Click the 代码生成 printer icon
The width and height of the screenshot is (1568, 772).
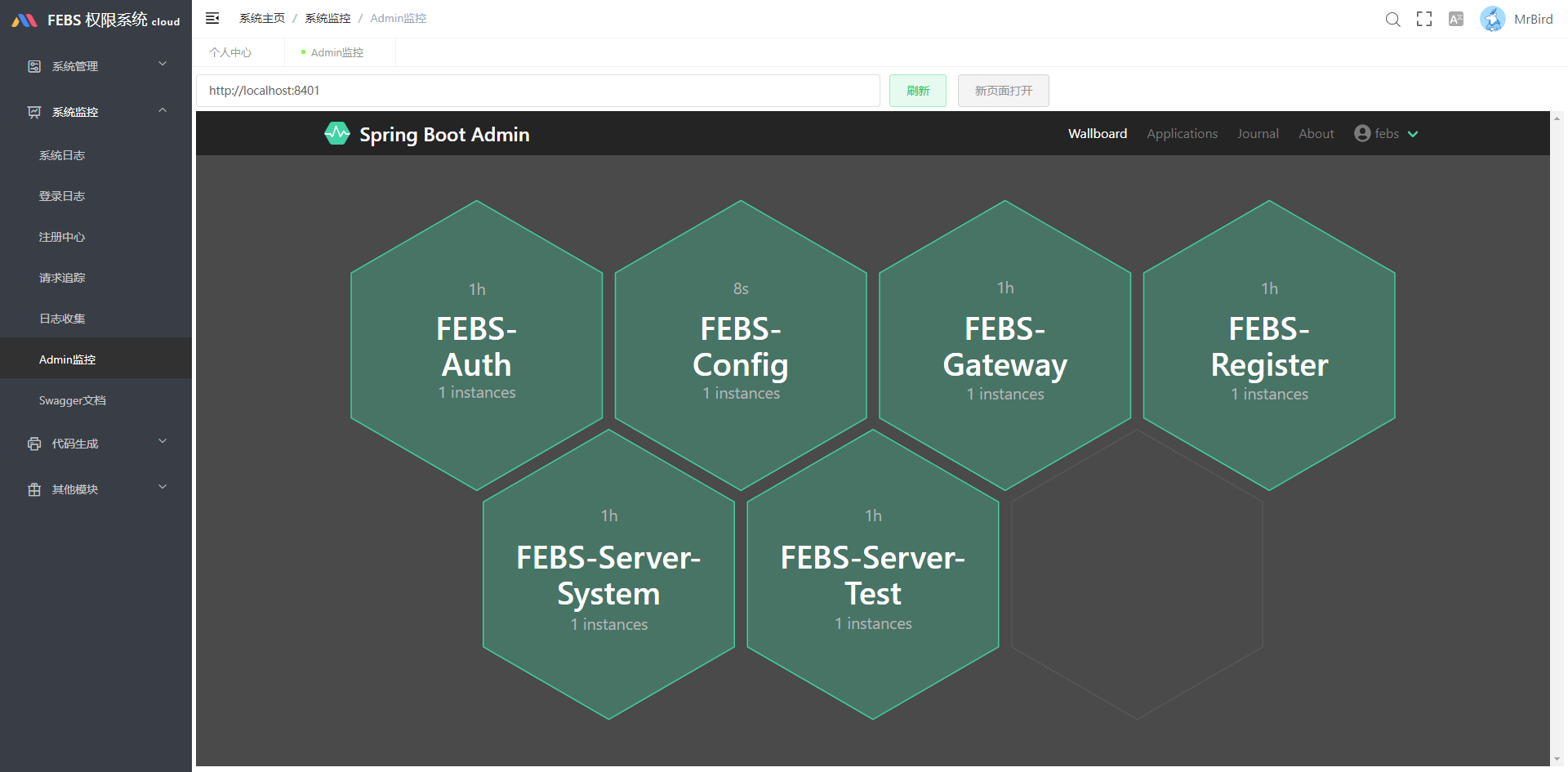(34, 444)
